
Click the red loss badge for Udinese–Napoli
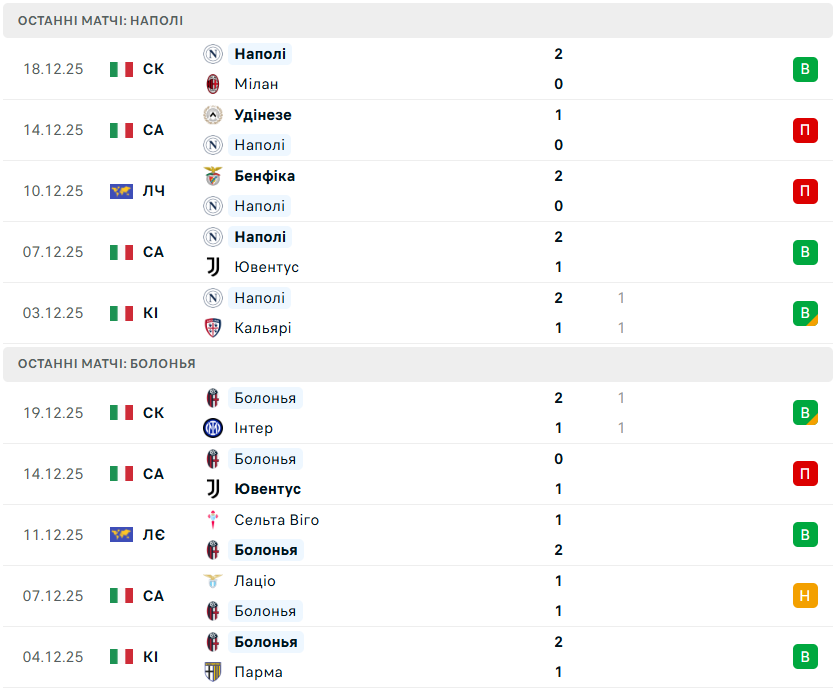(x=805, y=130)
